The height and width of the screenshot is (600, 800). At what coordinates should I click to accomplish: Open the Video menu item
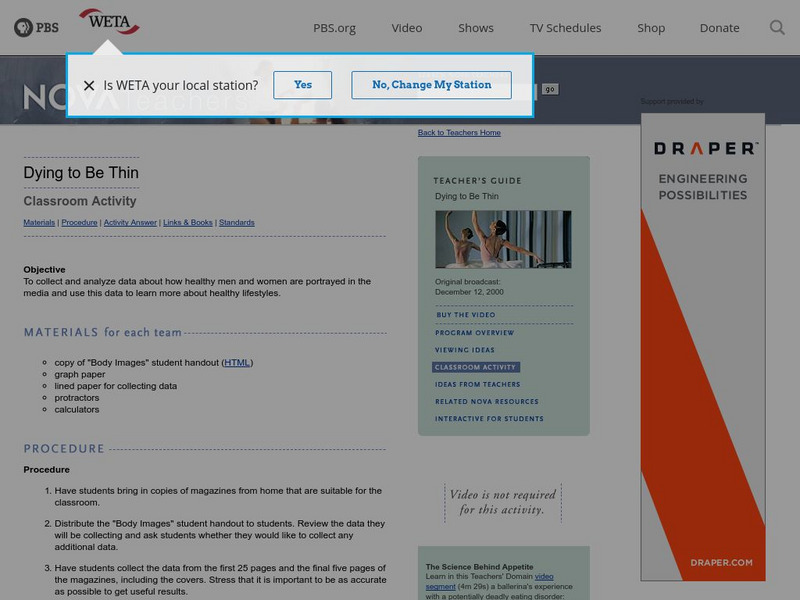(x=407, y=28)
